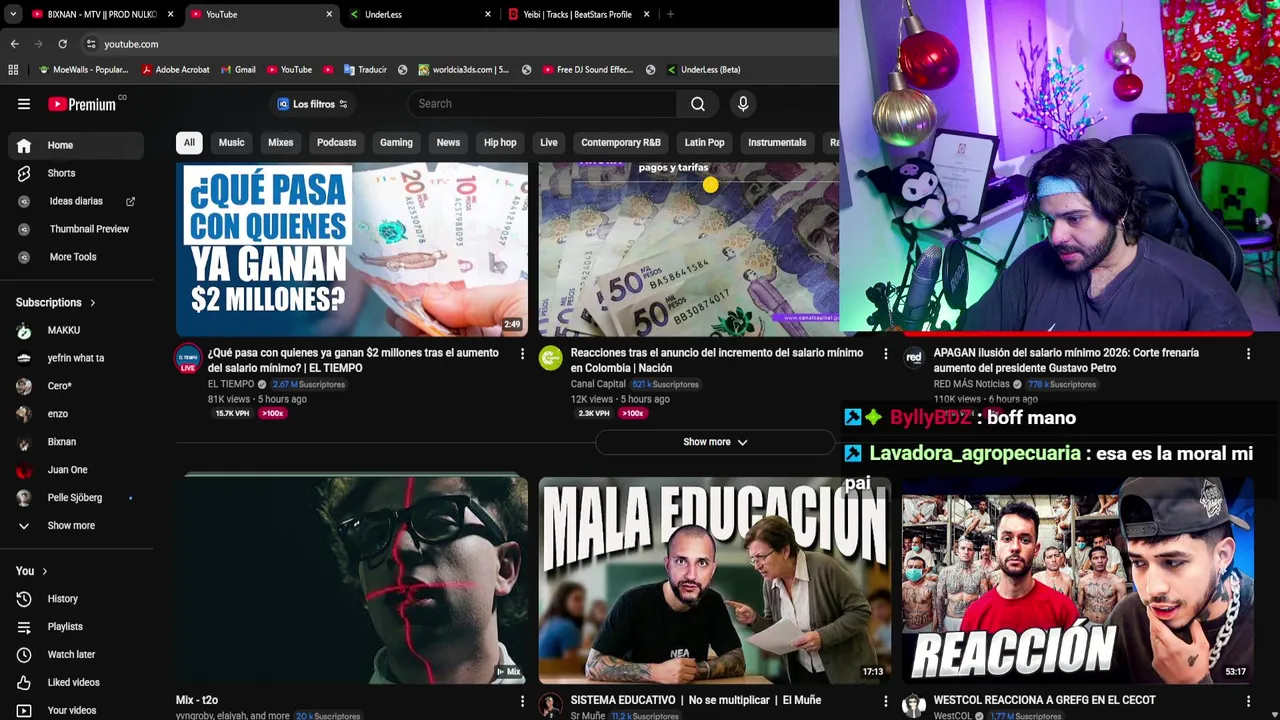Viewport: 1280px width, 720px height.
Task: Open the Mix - t2o thumbnail
Action: [x=352, y=581]
